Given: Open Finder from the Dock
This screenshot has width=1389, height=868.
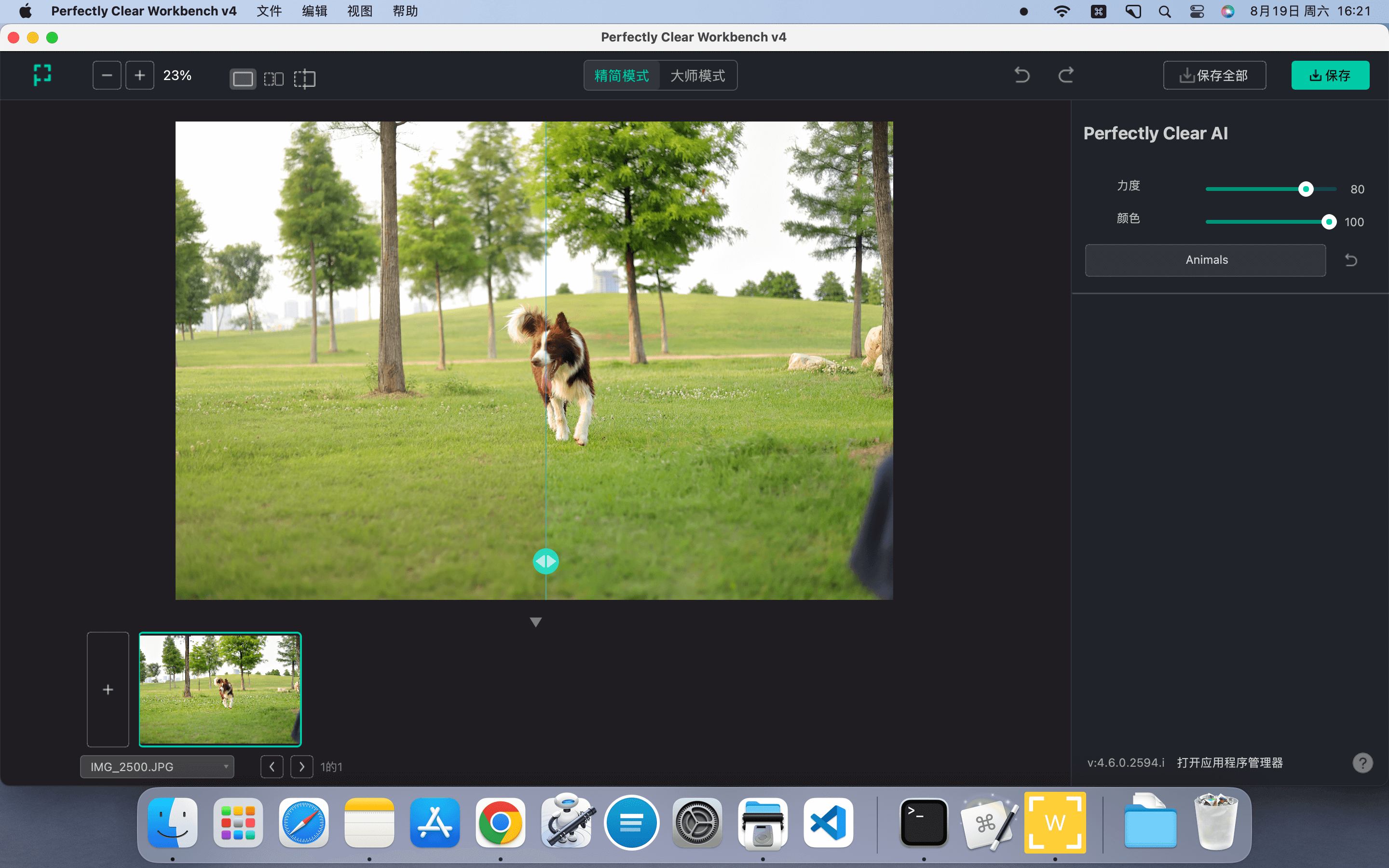Looking at the screenshot, I should point(173,823).
